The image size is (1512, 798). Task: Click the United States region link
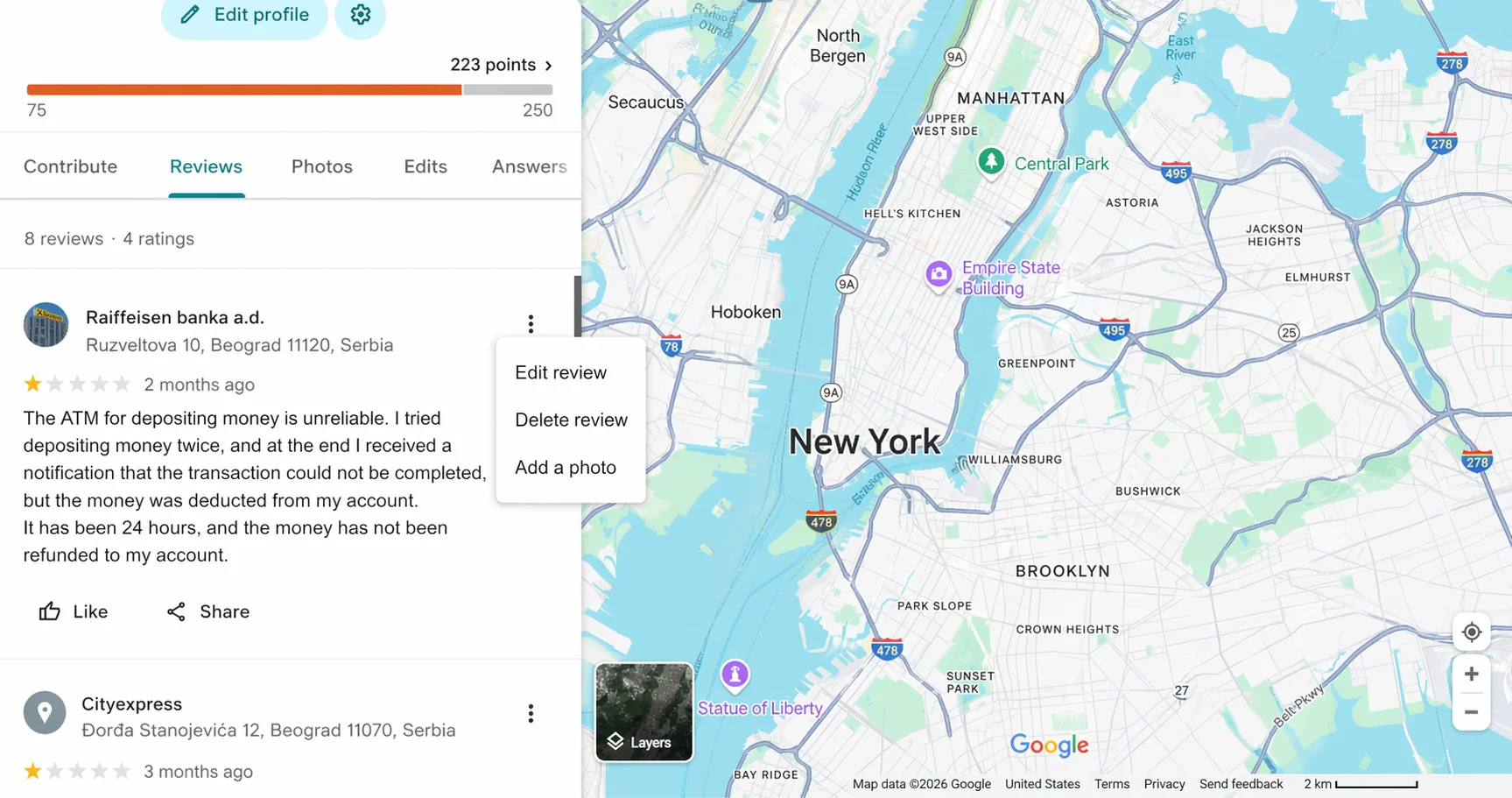point(1043,784)
